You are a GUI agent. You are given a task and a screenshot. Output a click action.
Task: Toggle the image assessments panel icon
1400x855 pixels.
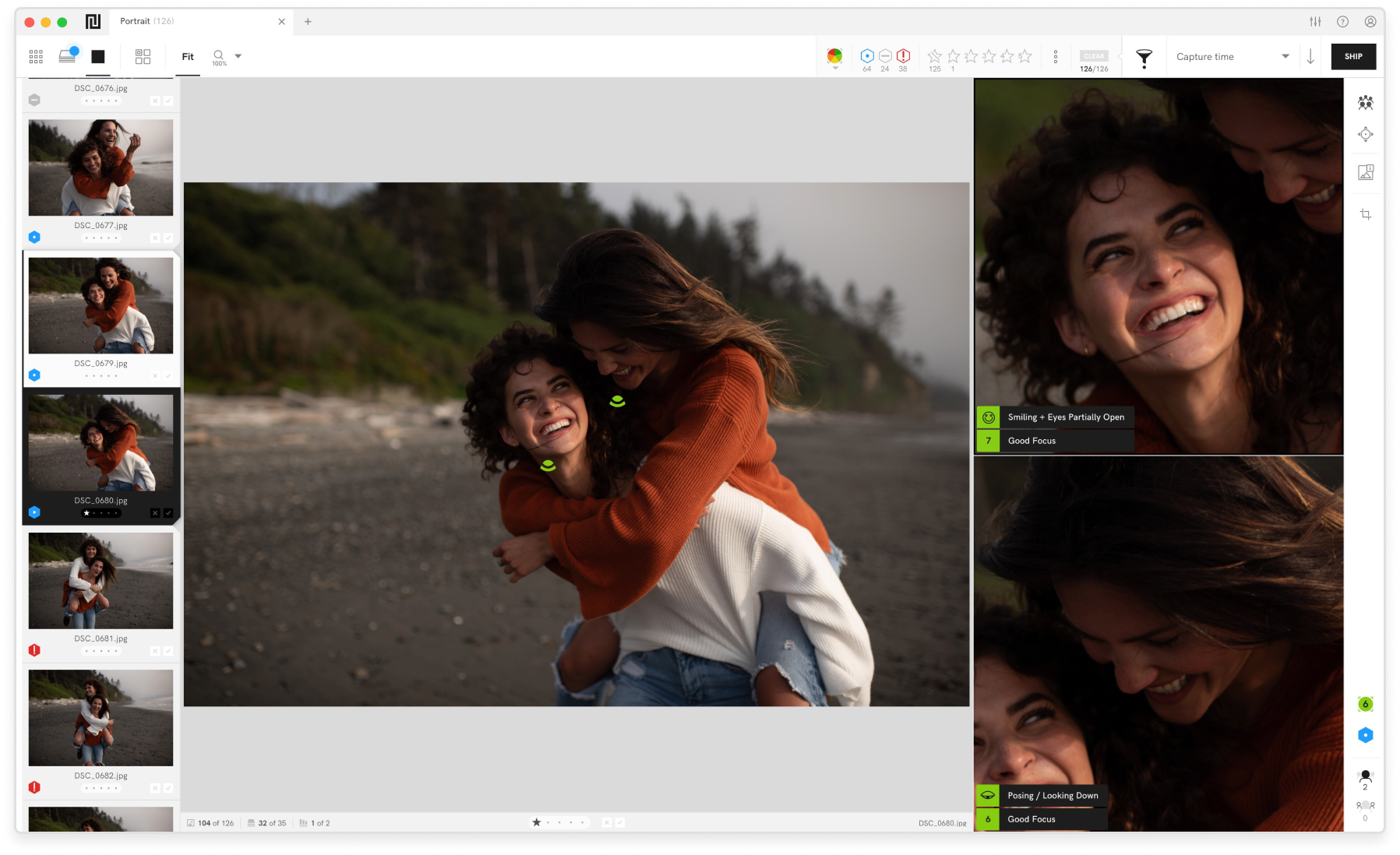click(x=1365, y=173)
